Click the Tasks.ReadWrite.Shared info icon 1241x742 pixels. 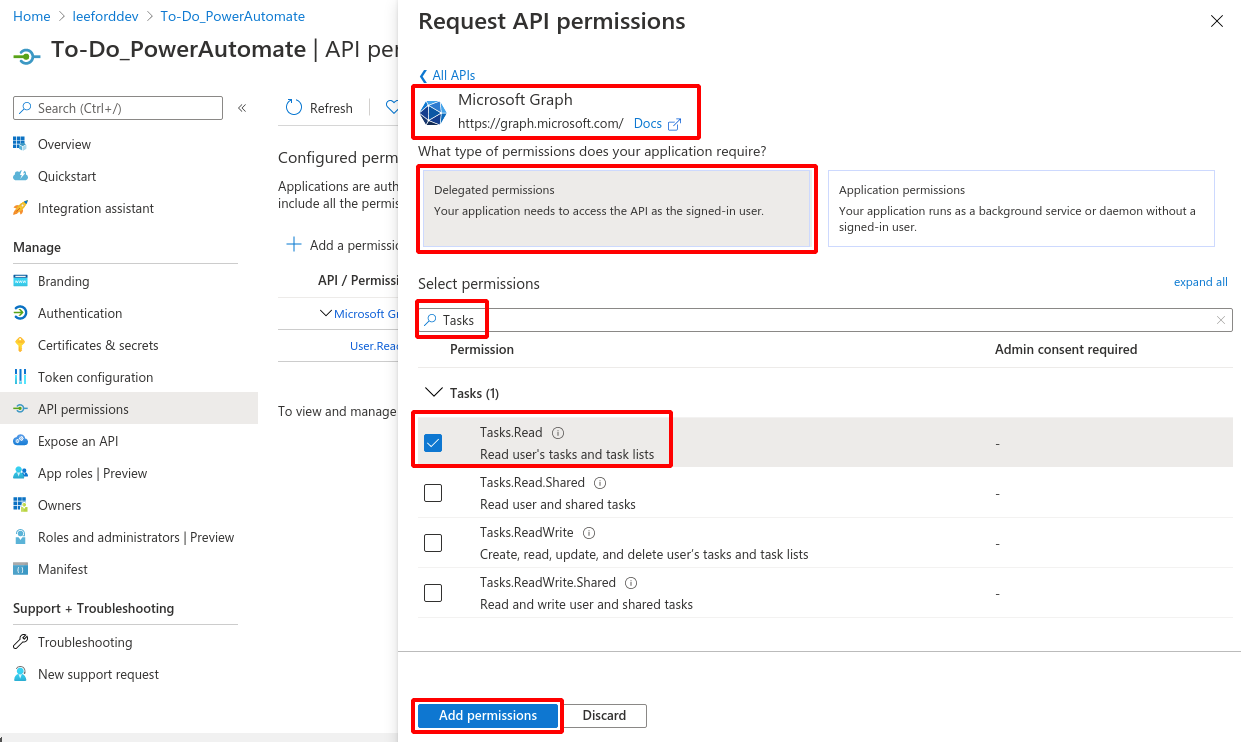coord(631,583)
